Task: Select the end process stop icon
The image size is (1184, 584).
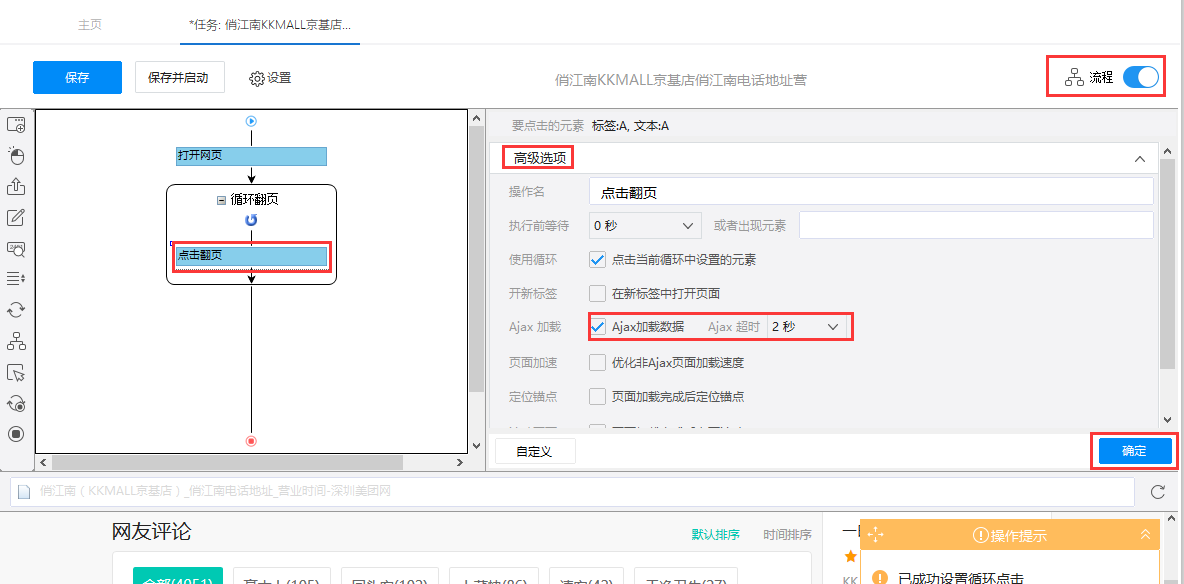Action: pyautogui.click(x=16, y=434)
